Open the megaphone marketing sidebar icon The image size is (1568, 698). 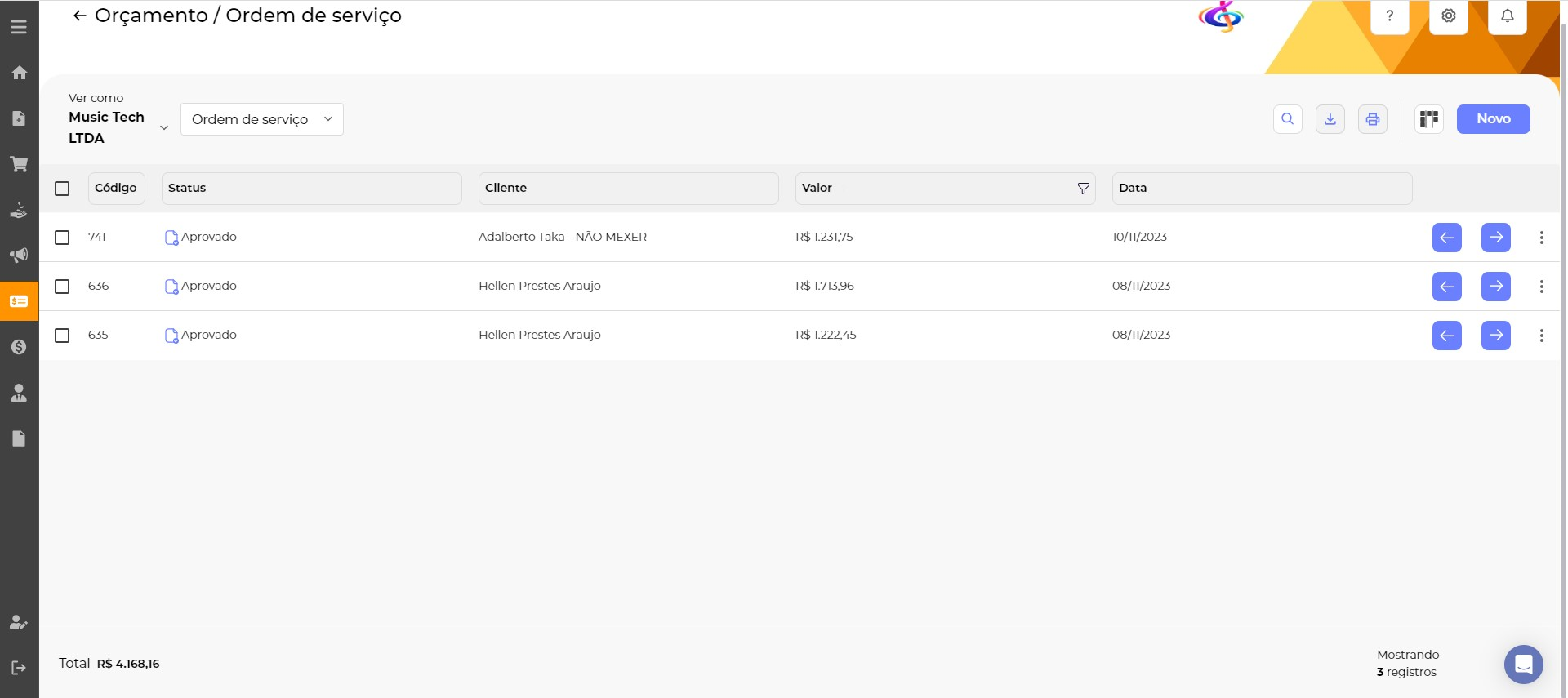coord(19,256)
